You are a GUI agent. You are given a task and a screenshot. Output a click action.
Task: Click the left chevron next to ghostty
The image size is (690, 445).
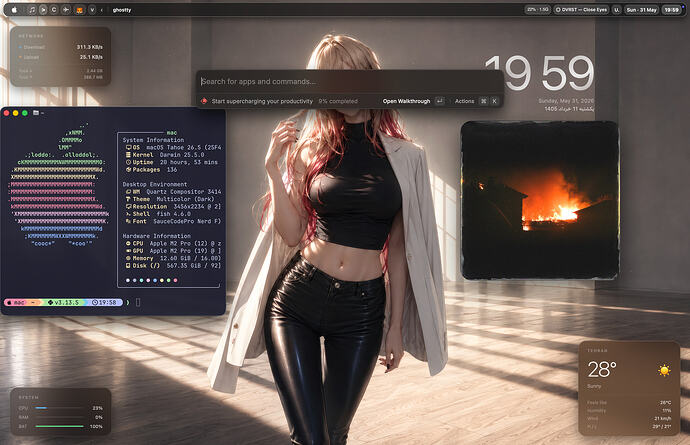(102, 10)
